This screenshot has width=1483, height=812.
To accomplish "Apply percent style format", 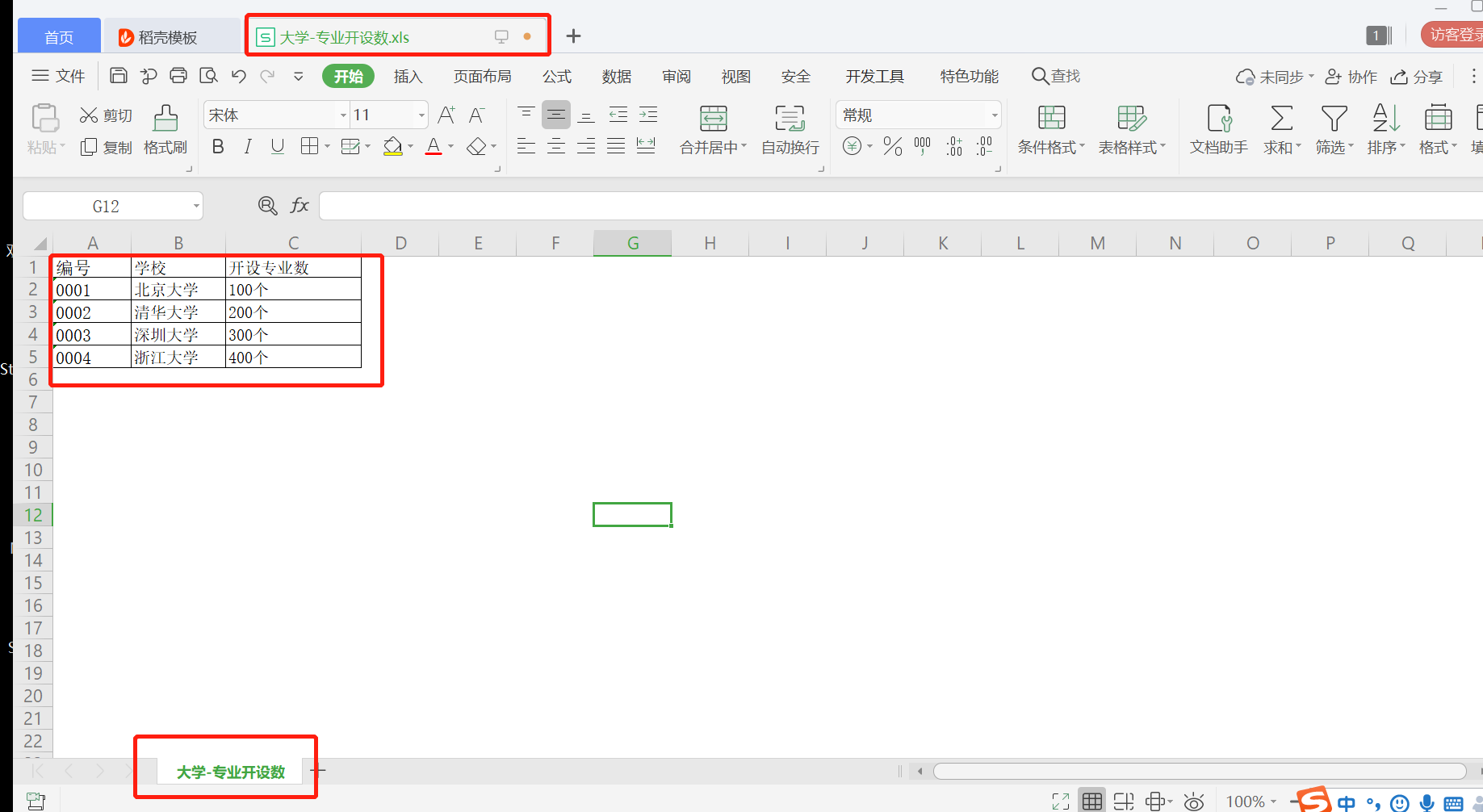I will [x=892, y=146].
